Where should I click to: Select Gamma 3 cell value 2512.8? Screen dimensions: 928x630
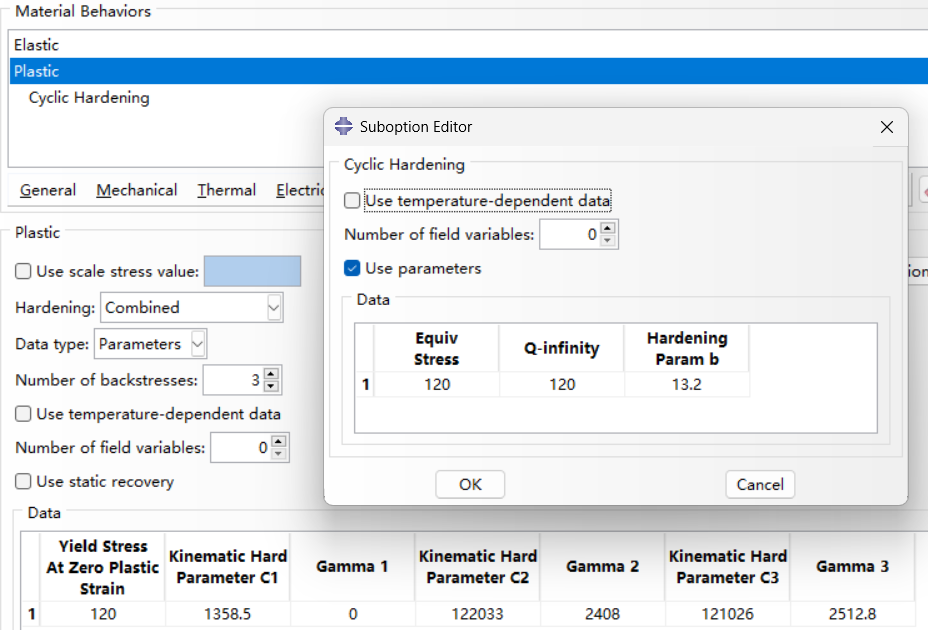pos(852,614)
